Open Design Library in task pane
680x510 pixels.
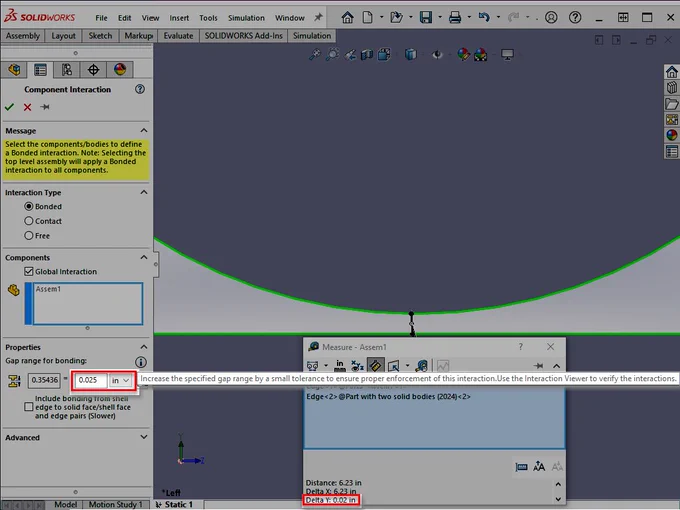click(x=672, y=88)
